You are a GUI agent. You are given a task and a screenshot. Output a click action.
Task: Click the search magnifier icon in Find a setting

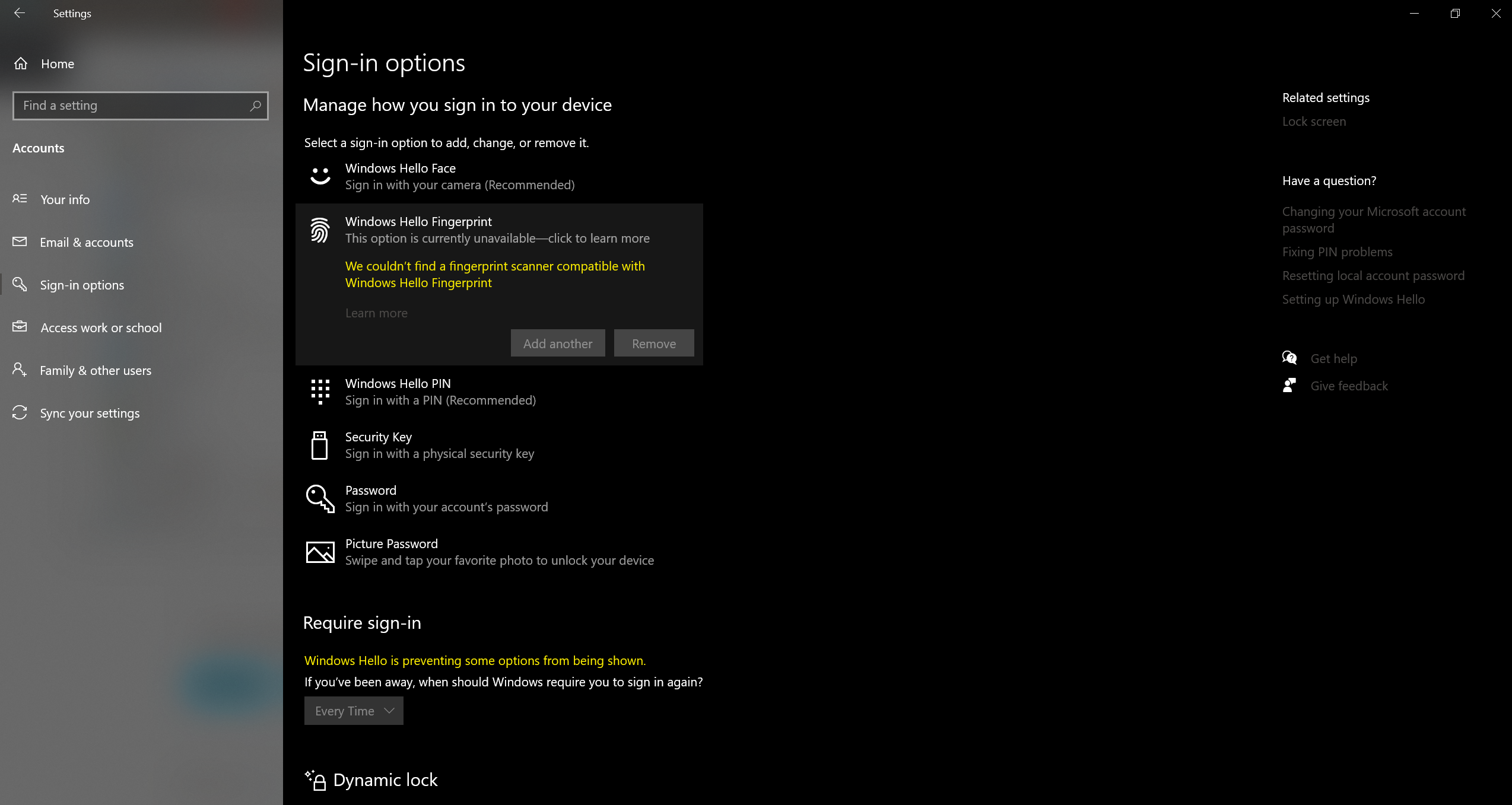coord(255,106)
